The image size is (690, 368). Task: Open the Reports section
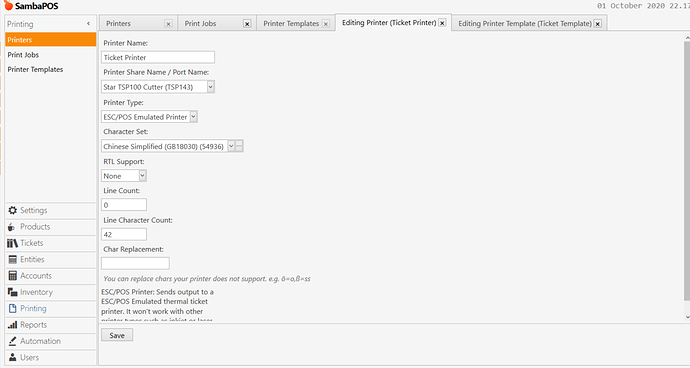pos(51,325)
